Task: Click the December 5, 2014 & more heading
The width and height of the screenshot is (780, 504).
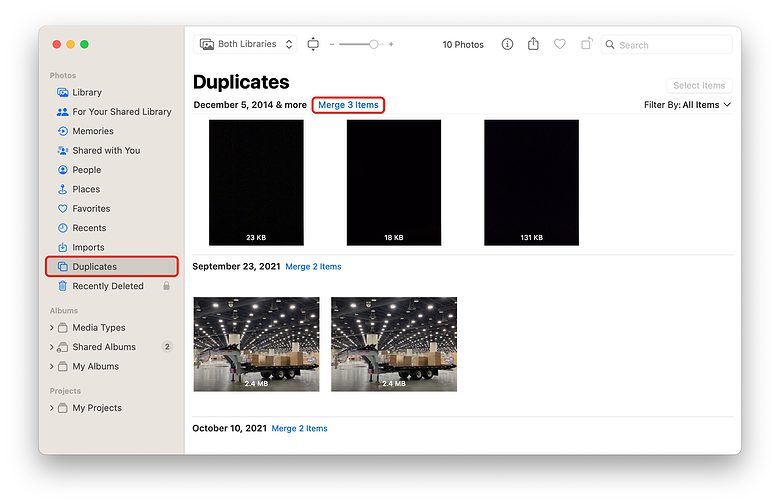Action: tap(250, 105)
